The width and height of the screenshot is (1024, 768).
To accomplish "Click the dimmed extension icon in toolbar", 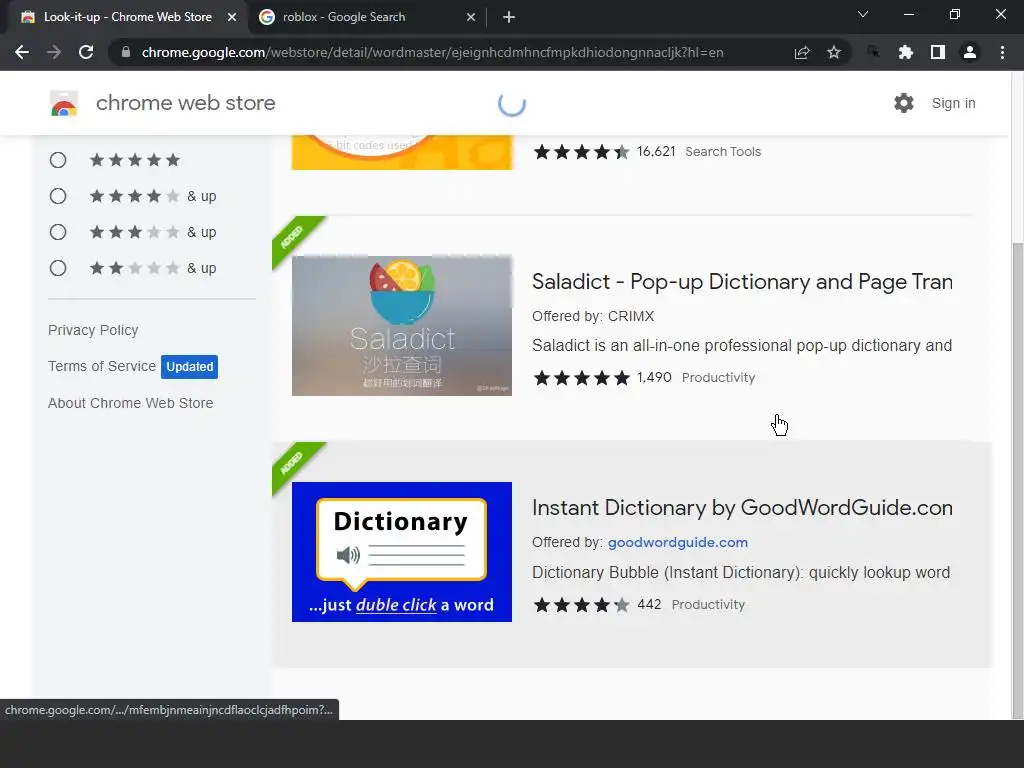I will point(873,52).
